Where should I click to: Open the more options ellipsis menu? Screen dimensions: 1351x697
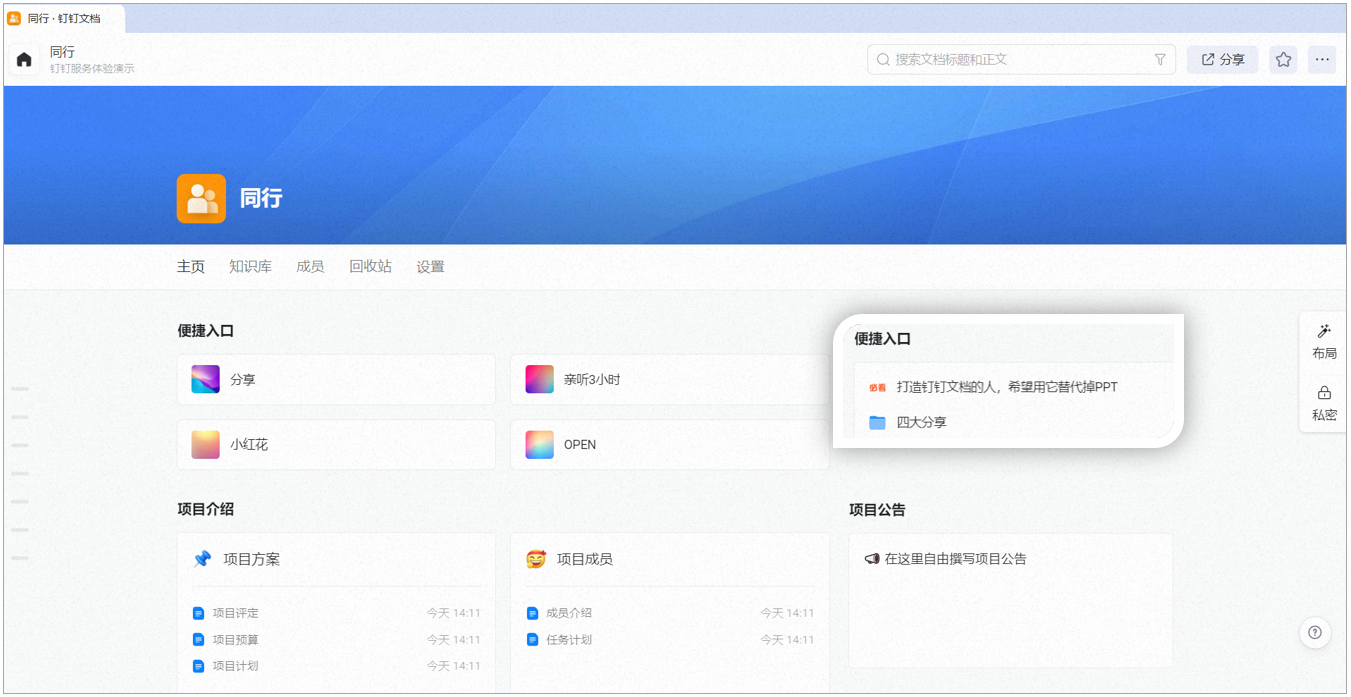tap(1322, 60)
